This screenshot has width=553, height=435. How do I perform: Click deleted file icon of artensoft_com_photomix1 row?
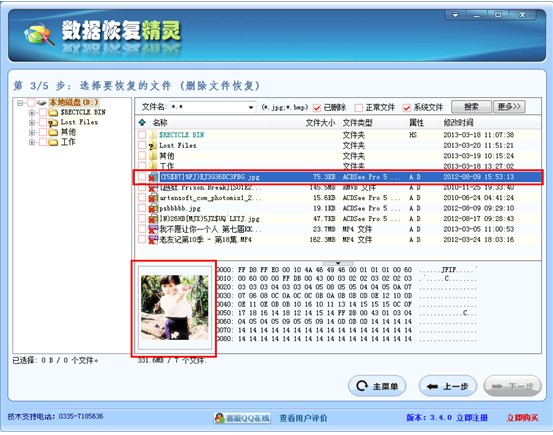[153, 198]
